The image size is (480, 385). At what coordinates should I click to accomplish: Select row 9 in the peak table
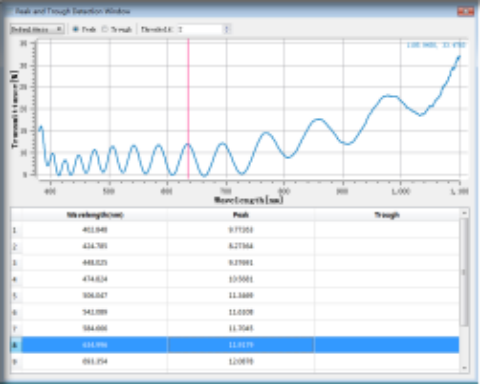pyautogui.click(x=235, y=361)
